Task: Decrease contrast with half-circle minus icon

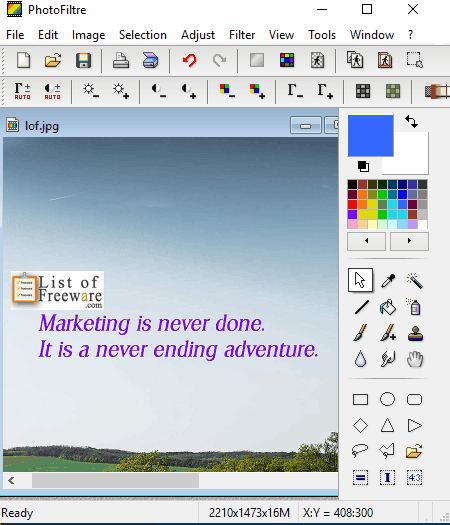Action: click(x=159, y=91)
